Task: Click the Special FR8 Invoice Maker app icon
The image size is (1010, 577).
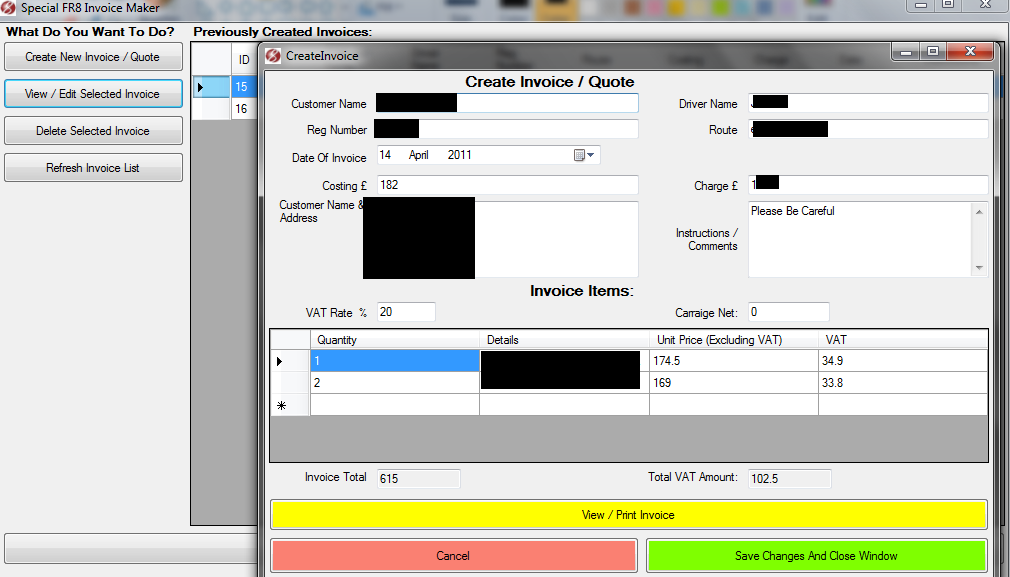Action: tap(10, 8)
